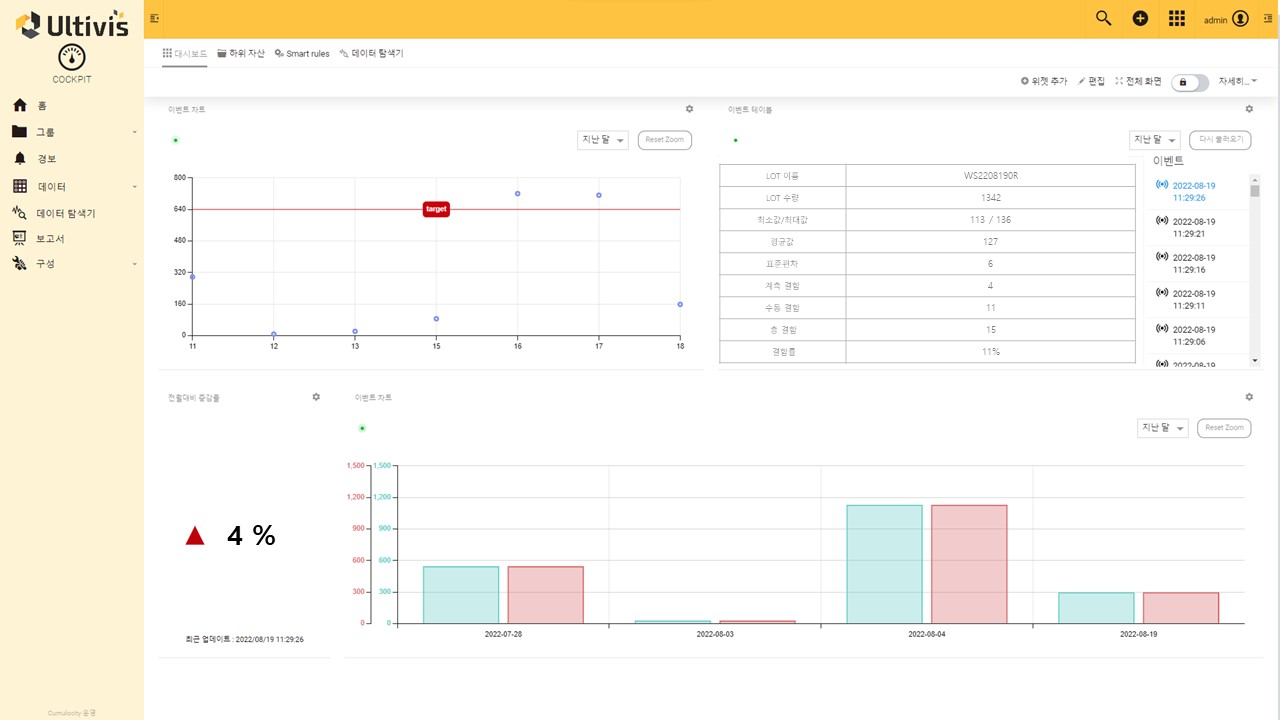
Task: Toggle the dashboard lock switch
Action: pos(1189,82)
